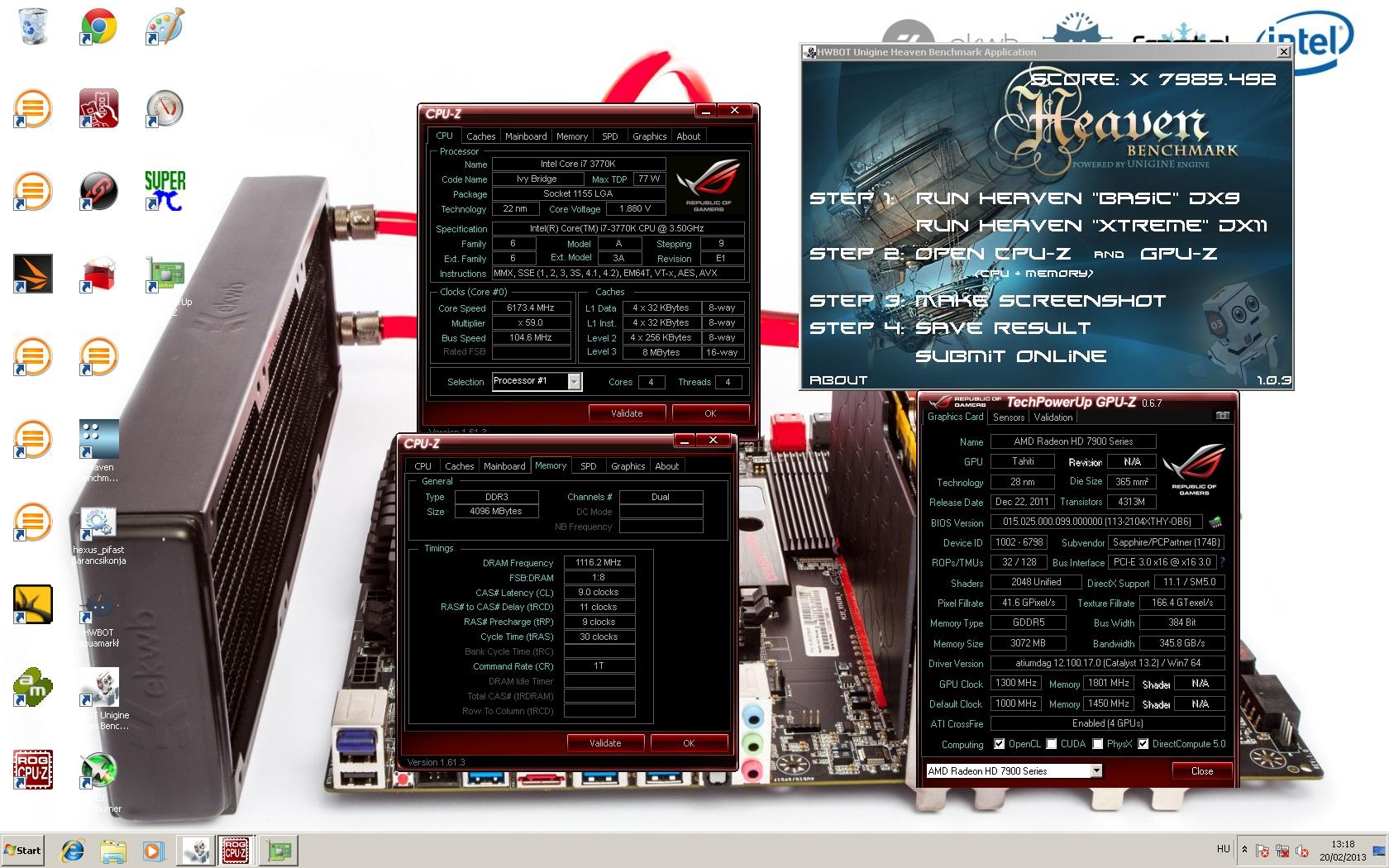Open the green 'am' desktop shortcut

[x=33, y=686]
